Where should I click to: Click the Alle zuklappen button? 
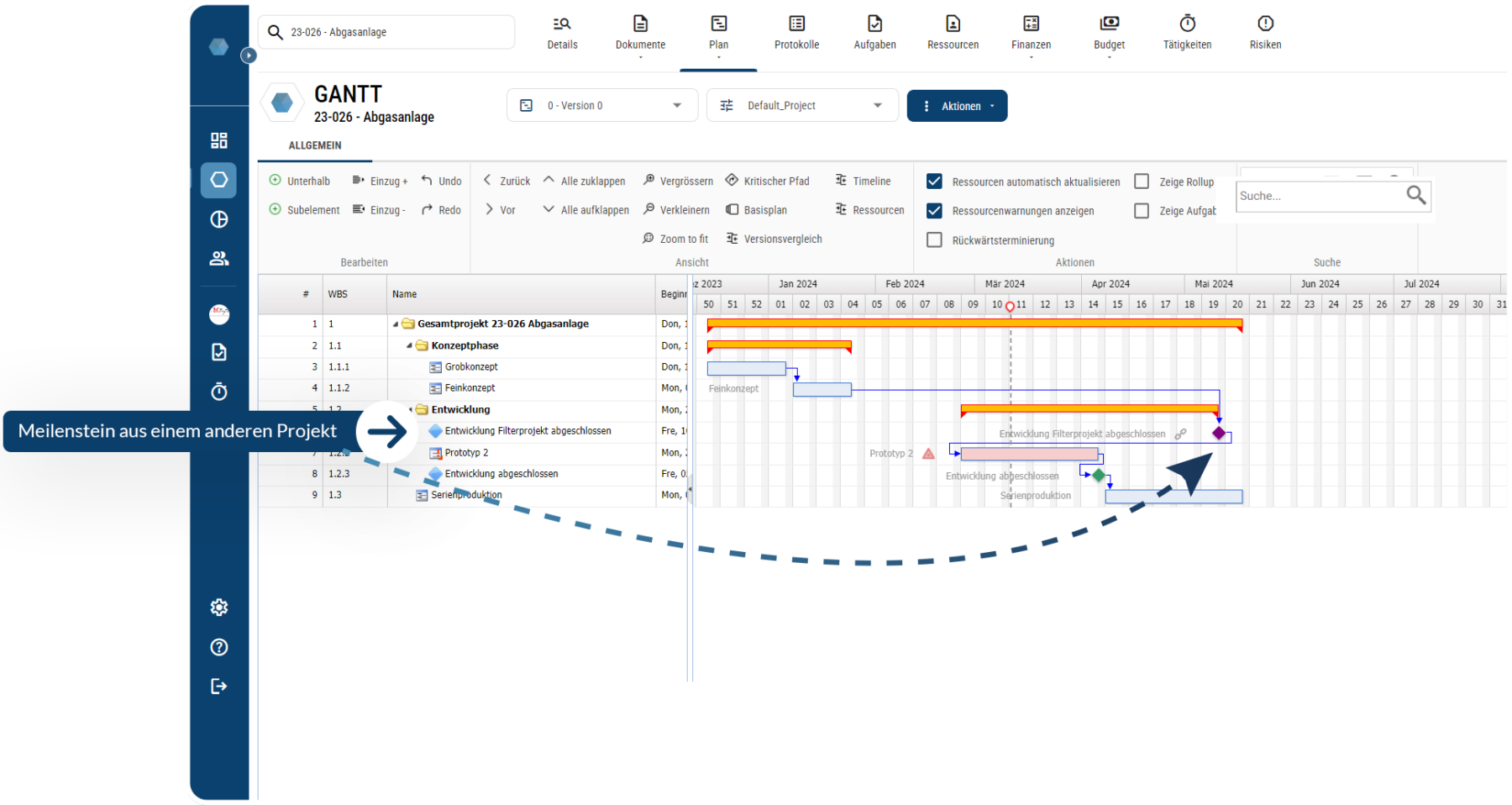coord(584,181)
